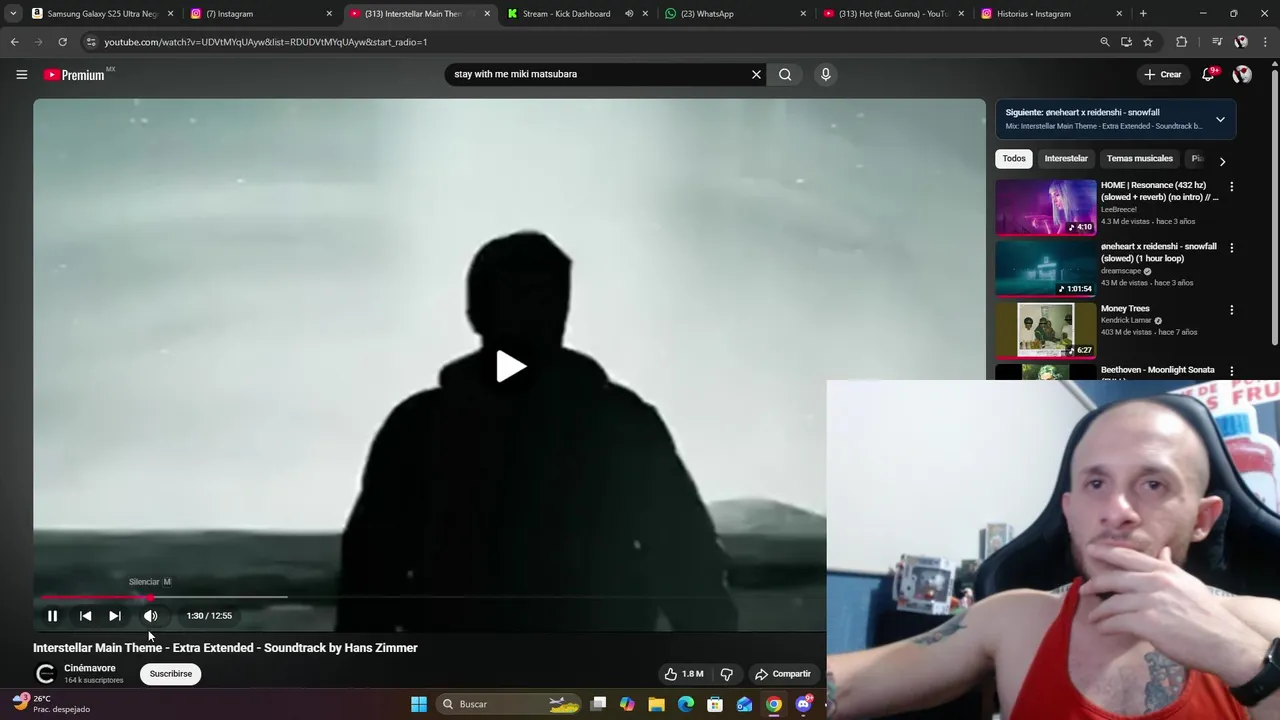Mute the video using the speaker icon
Image resolution: width=1280 pixels, height=720 pixels.
pos(150,616)
